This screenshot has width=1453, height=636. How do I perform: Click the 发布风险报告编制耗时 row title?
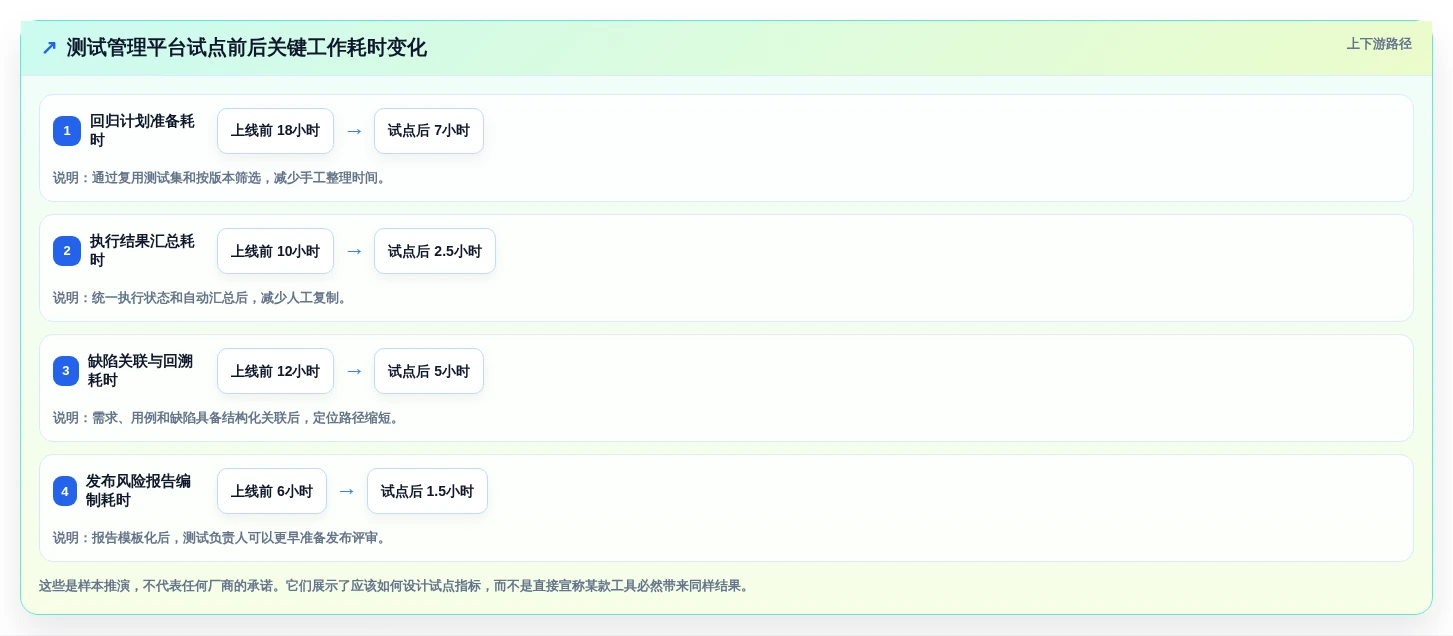tap(140, 491)
